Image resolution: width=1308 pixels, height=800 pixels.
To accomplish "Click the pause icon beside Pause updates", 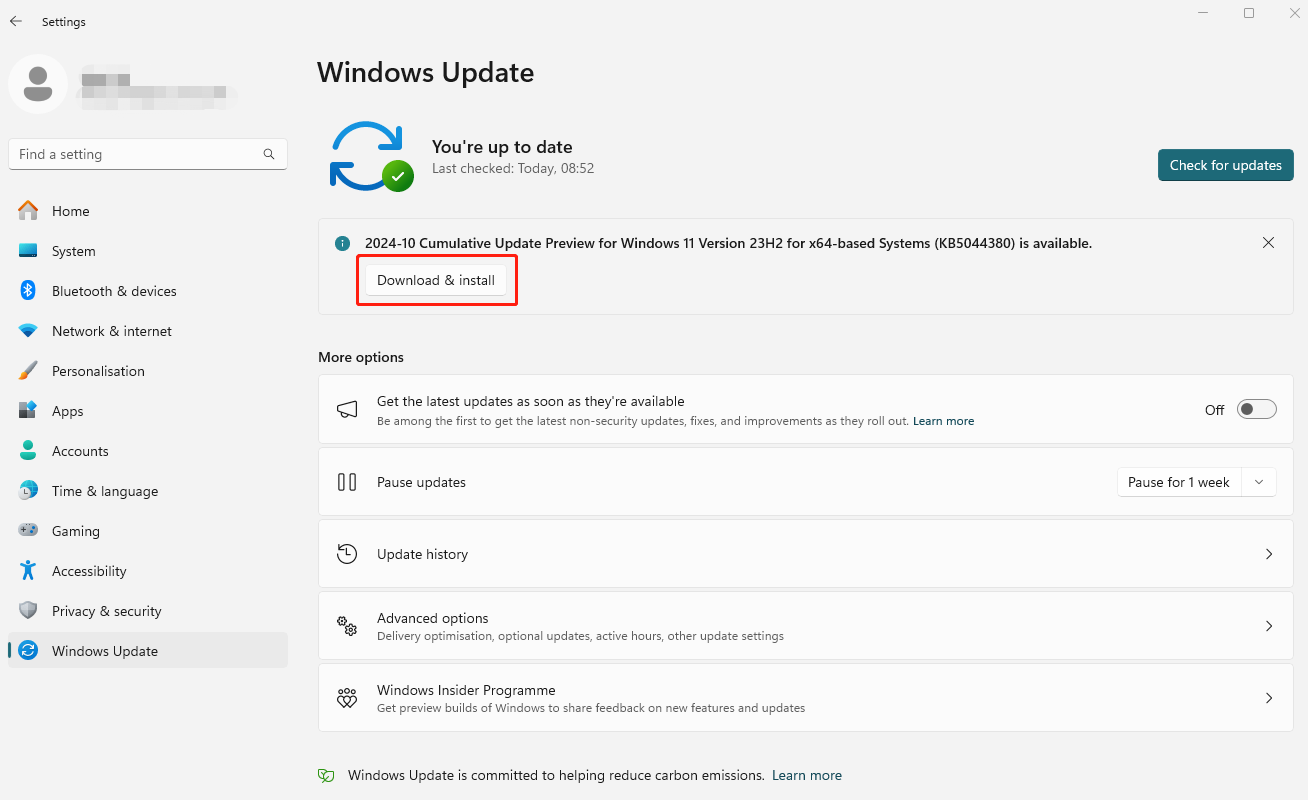I will [347, 482].
